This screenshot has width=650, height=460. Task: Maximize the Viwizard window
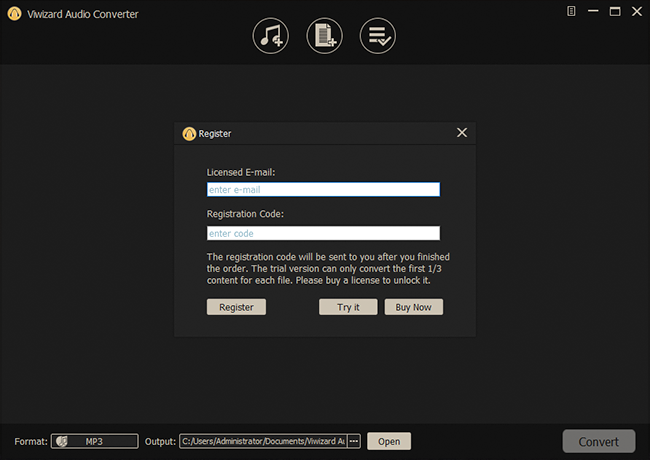click(615, 11)
